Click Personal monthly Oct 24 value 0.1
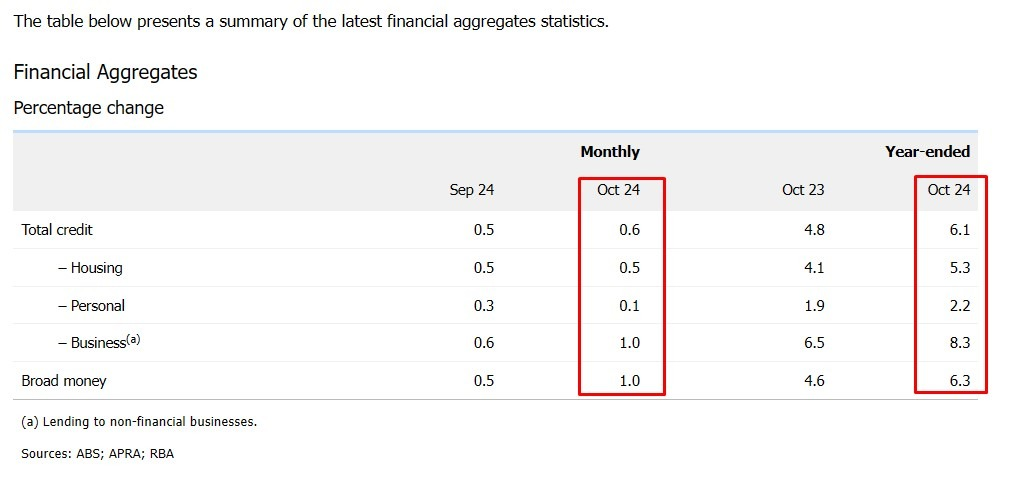Screen dimensions: 1014x477 (629, 305)
